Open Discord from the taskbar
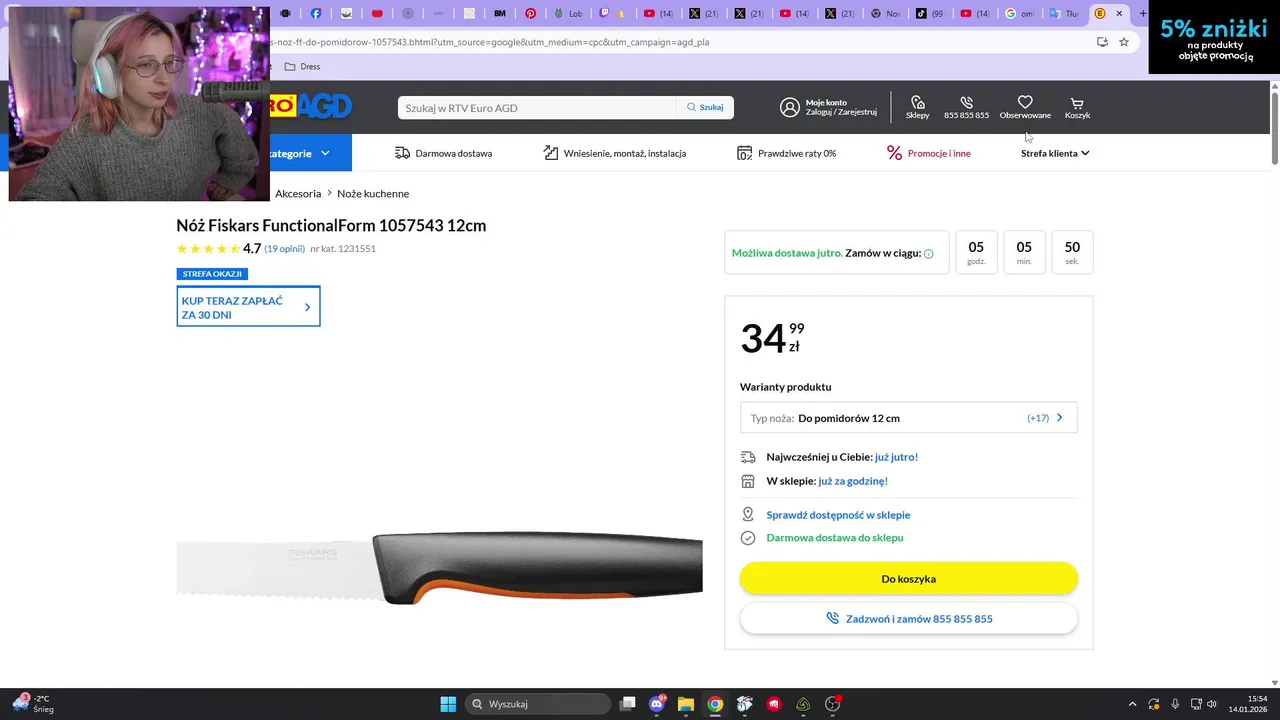1280x720 pixels. tap(657, 704)
